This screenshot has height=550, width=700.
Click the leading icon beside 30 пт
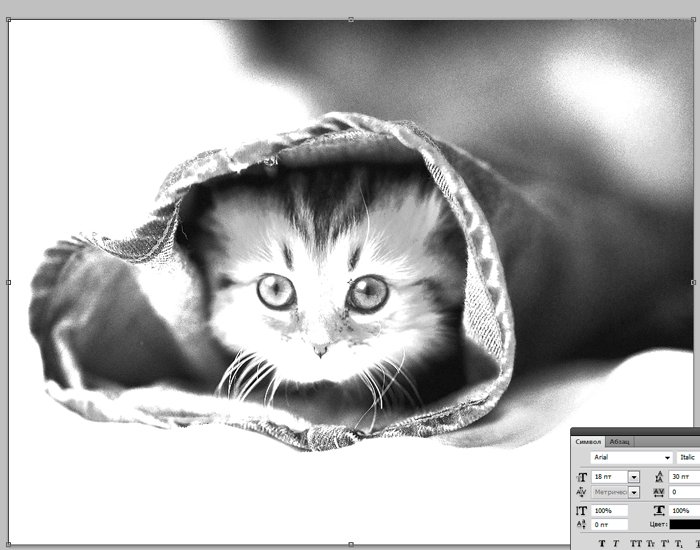pos(658,477)
